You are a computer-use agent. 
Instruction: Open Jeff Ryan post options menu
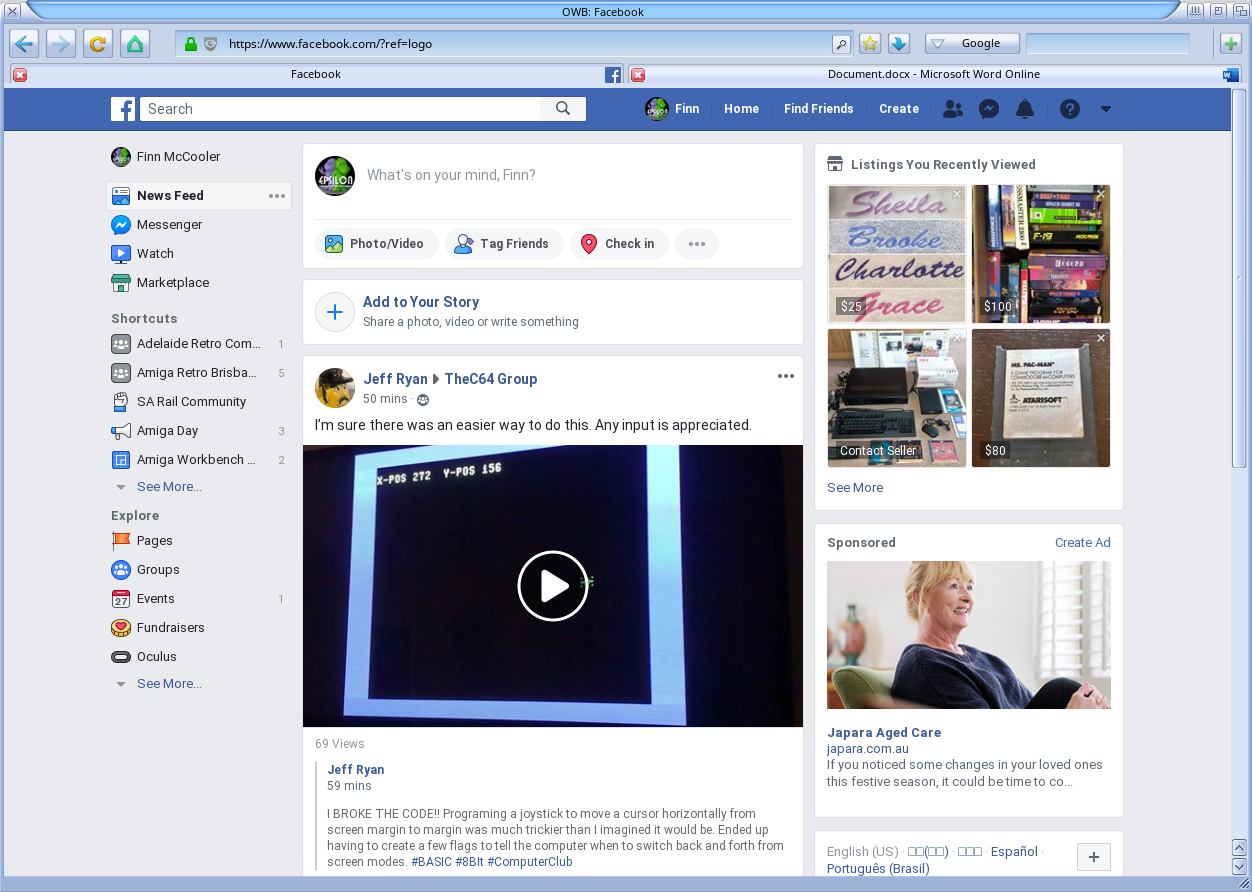coord(786,376)
